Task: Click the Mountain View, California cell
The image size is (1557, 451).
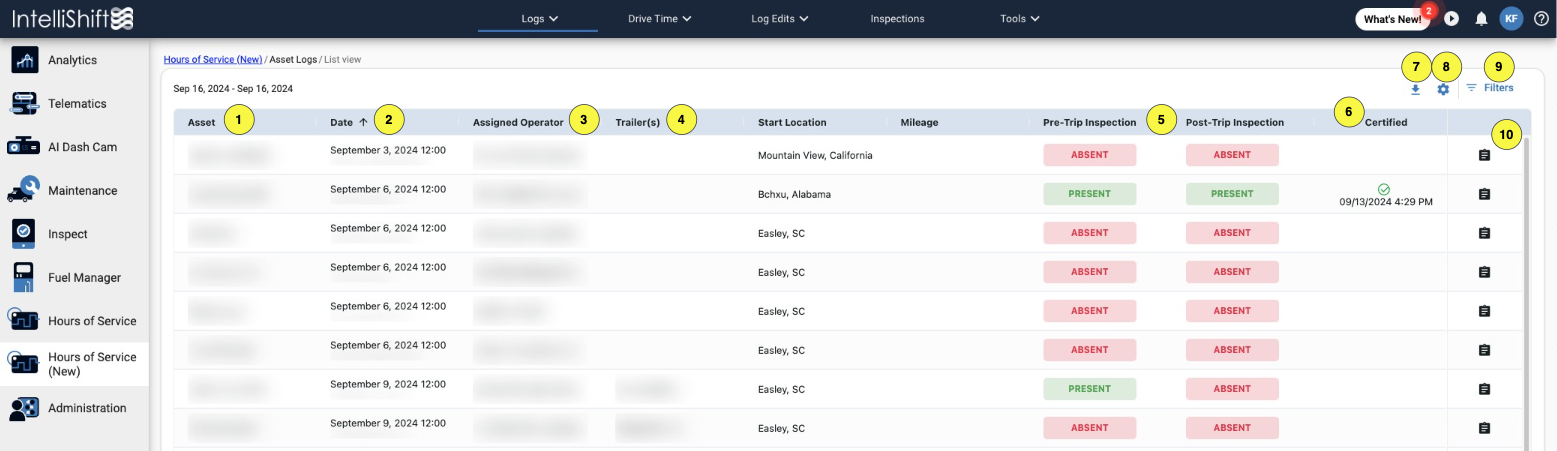Action: (815, 156)
